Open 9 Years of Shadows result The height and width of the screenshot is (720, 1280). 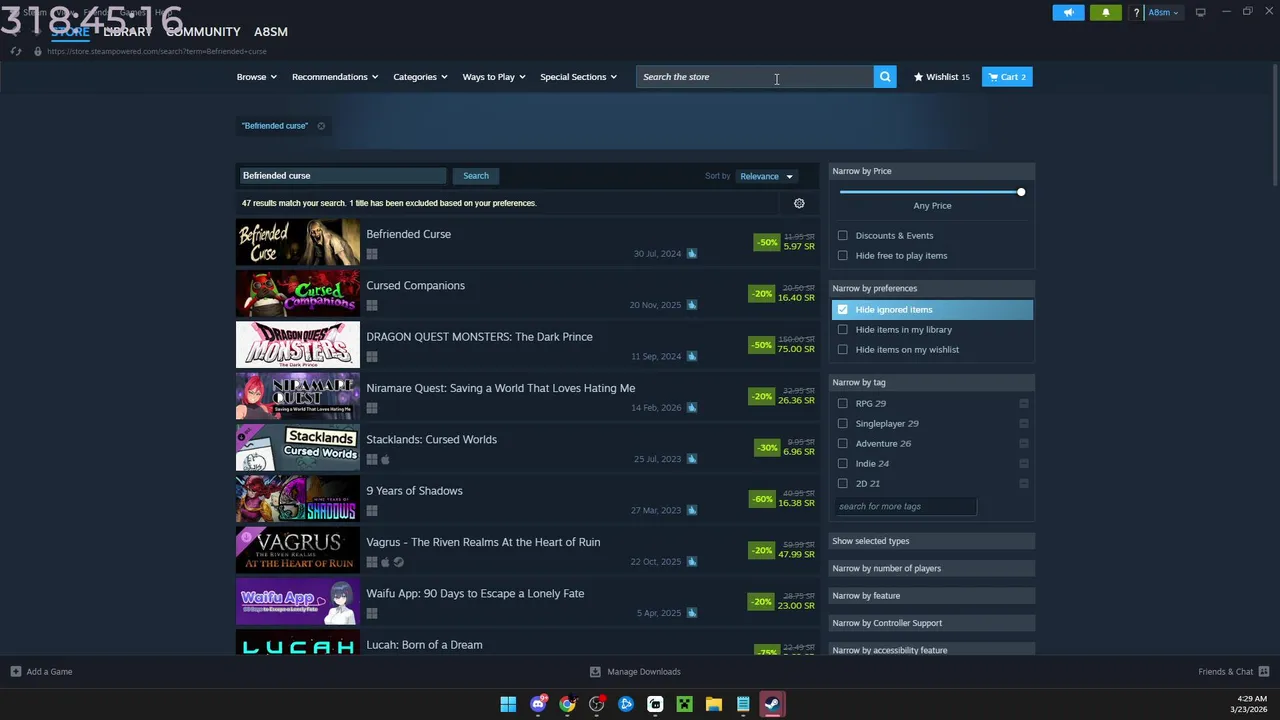pos(527,499)
